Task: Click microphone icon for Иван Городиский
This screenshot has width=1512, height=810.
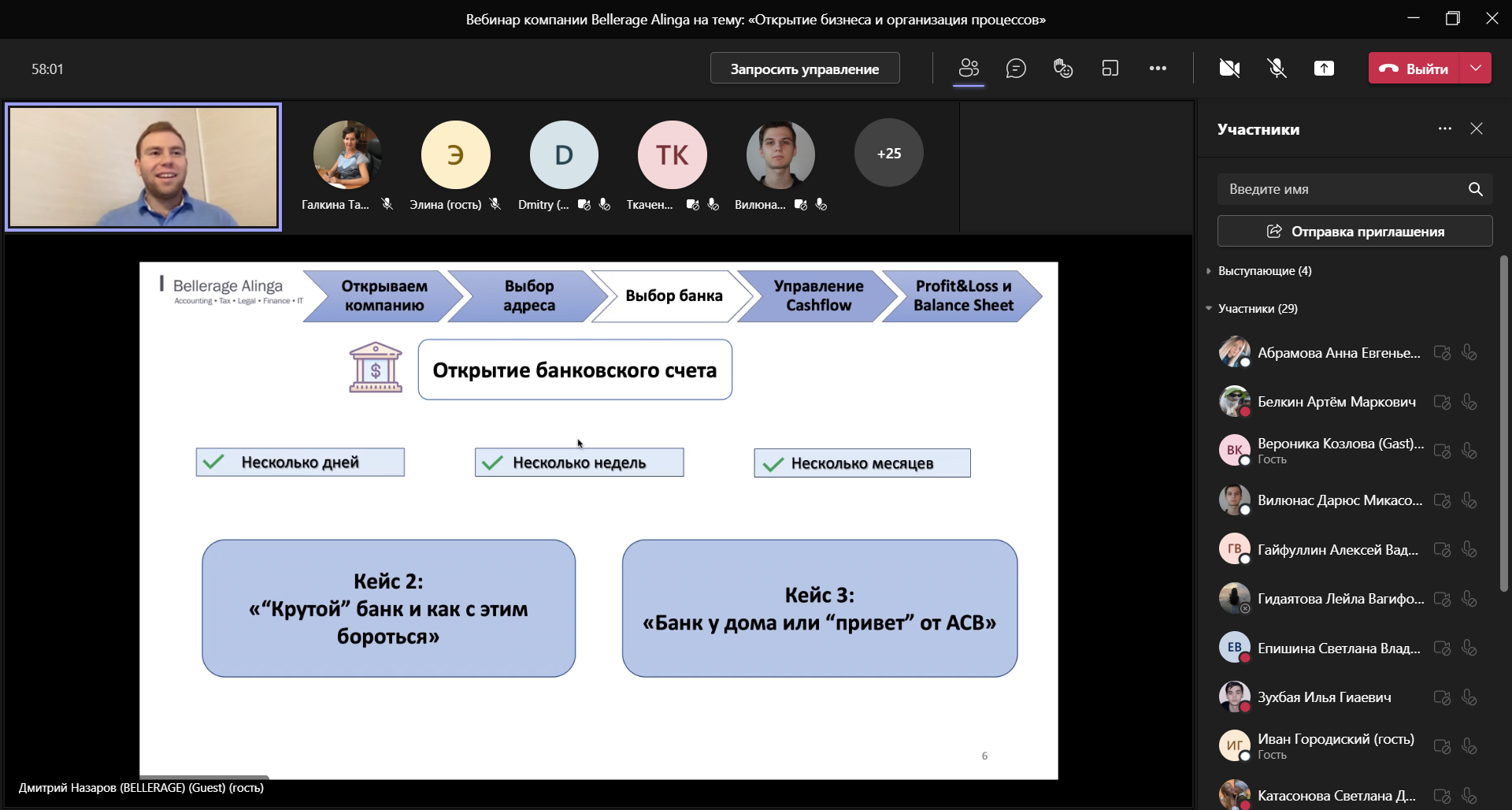Action: [x=1469, y=746]
